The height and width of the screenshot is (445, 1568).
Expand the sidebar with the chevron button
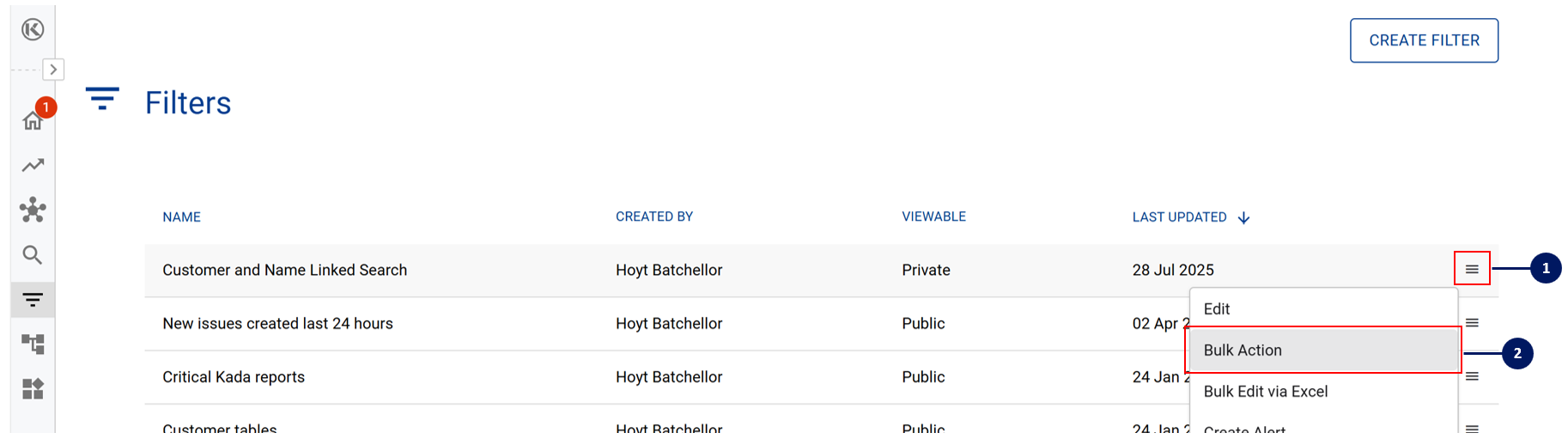tap(53, 70)
